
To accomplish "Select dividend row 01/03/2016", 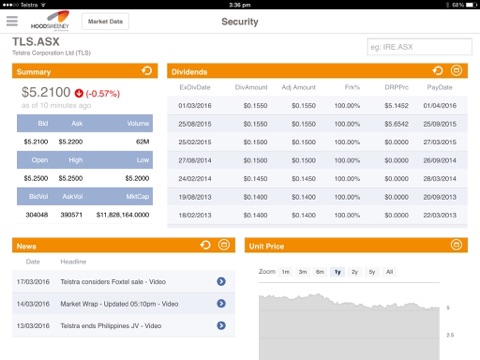I will pyautogui.click(x=317, y=106).
